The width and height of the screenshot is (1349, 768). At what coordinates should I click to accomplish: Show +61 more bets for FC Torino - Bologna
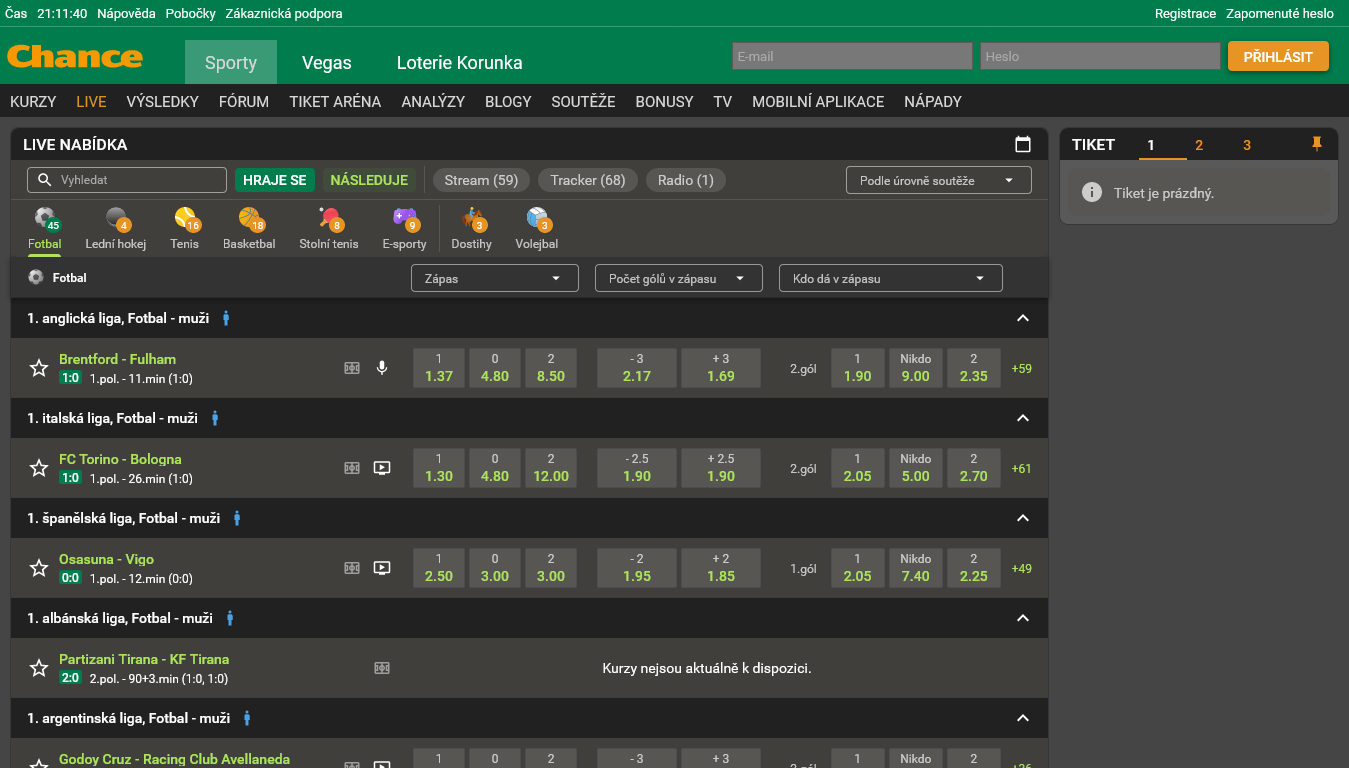[1021, 468]
